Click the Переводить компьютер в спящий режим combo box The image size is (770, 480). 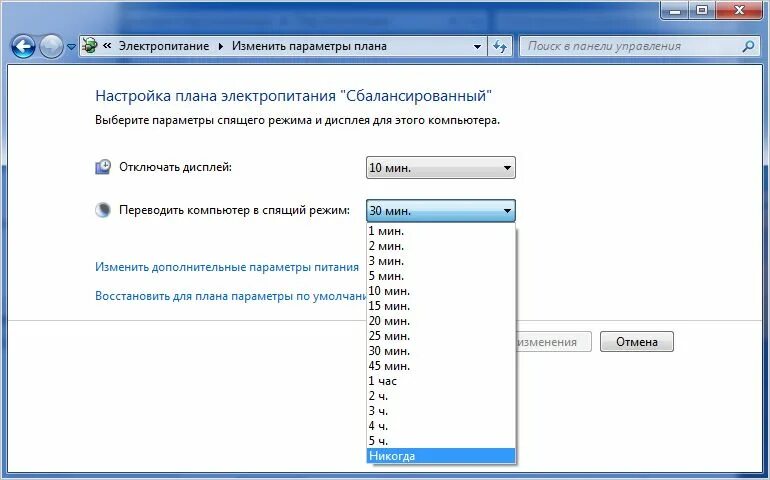point(440,211)
